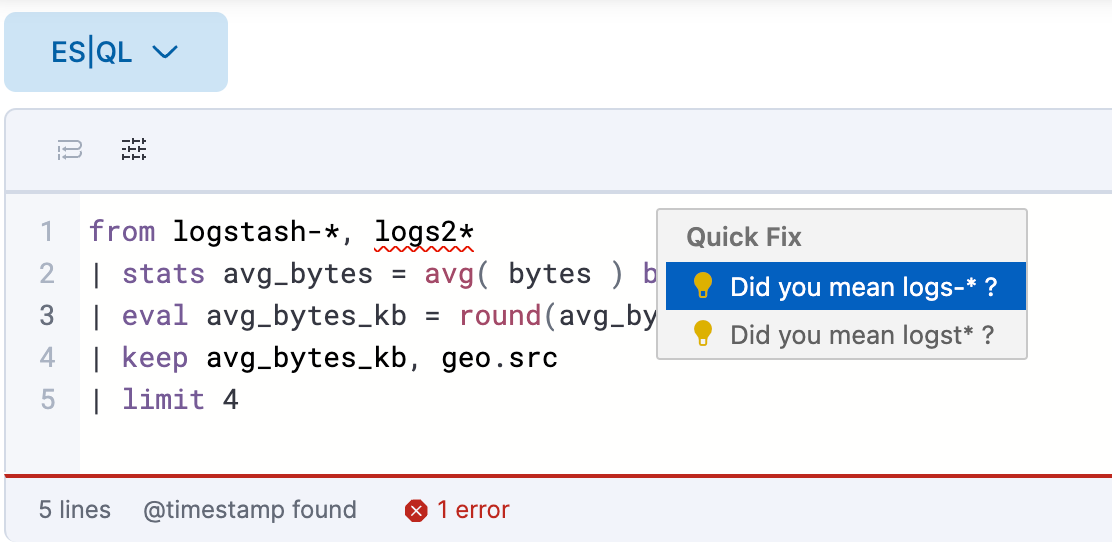Click the lightbulb icon beside logst* suggestion
Screen dimensions: 1112x550
(703, 335)
